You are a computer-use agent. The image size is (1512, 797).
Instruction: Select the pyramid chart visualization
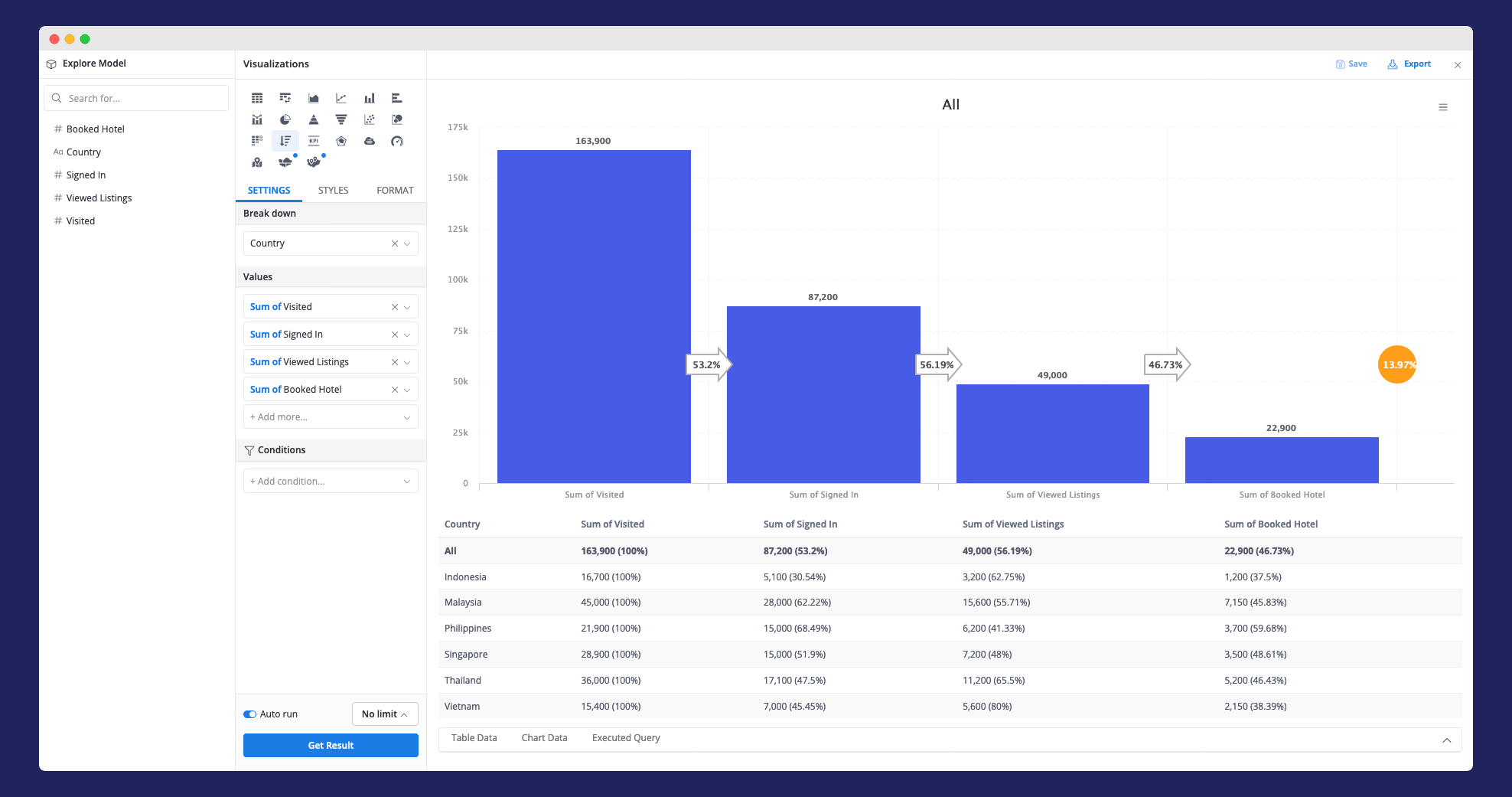pyautogui.click(x=314, y=119)
